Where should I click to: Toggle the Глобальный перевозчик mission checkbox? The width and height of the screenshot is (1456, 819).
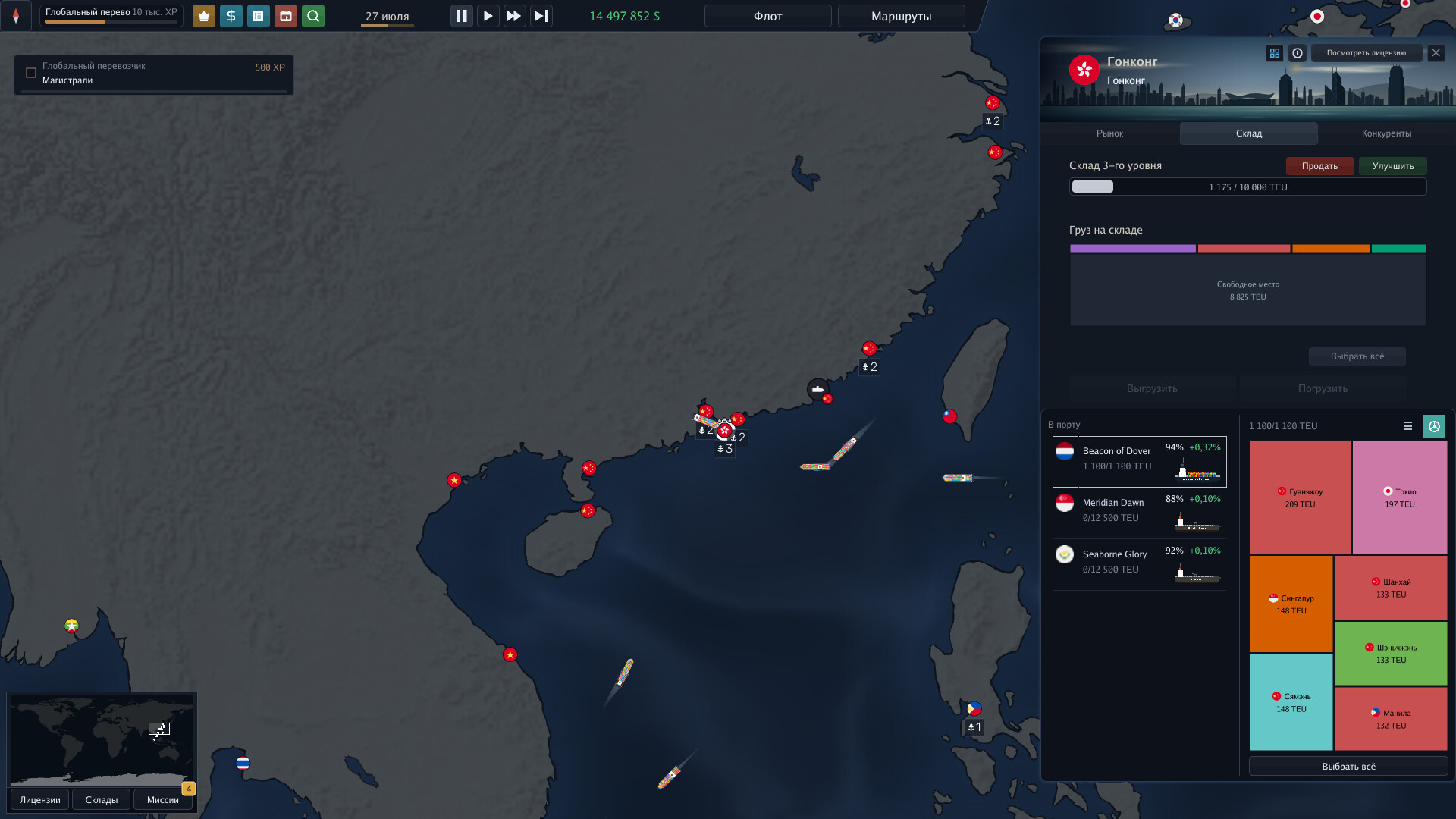31,73
